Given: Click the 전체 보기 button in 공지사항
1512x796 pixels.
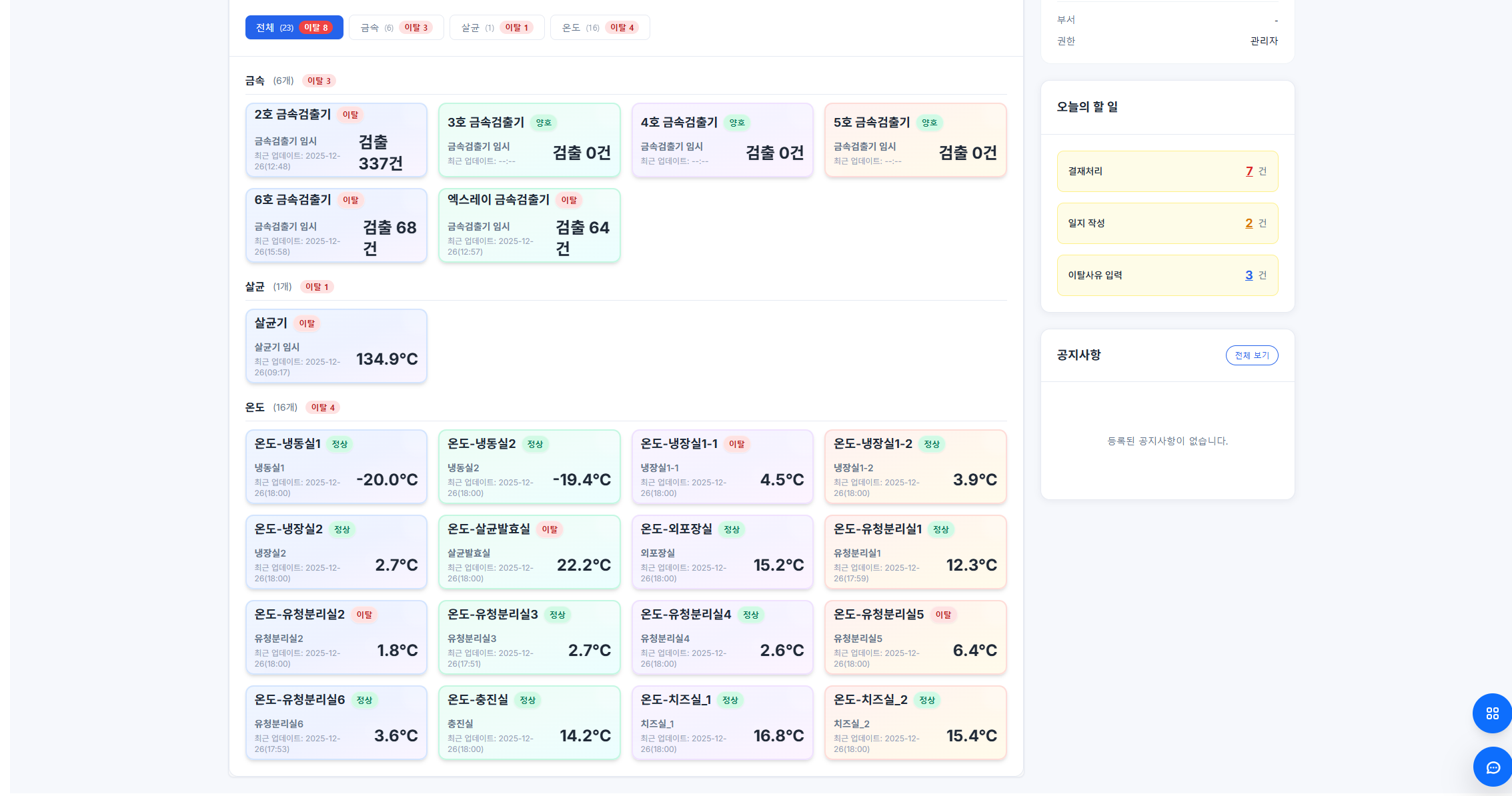Looking at the screenshot, I should point(1251,355).
